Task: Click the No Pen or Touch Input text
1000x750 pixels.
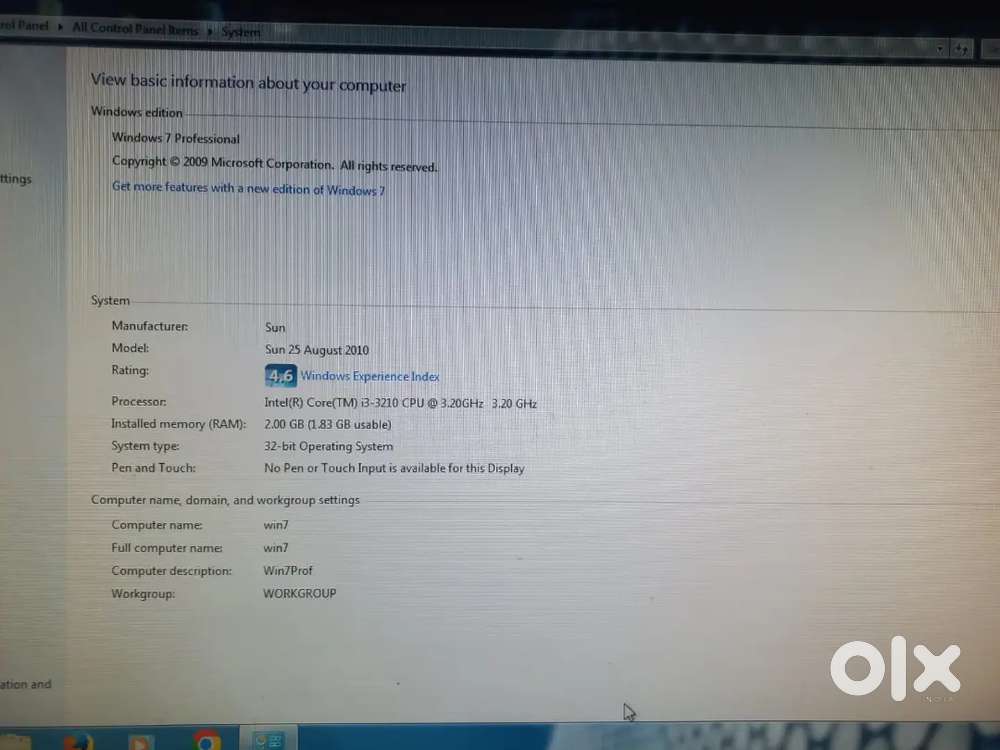Action: tap(394, 468)
